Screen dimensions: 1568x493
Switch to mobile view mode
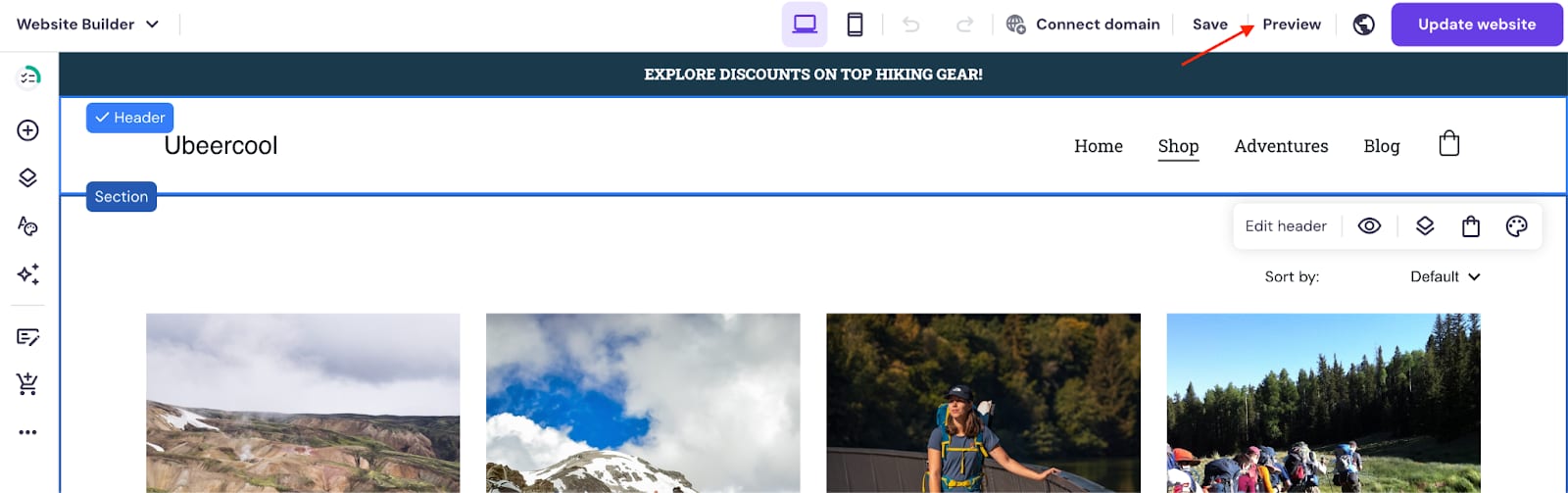pyautogui.click(x=855, y=25)
